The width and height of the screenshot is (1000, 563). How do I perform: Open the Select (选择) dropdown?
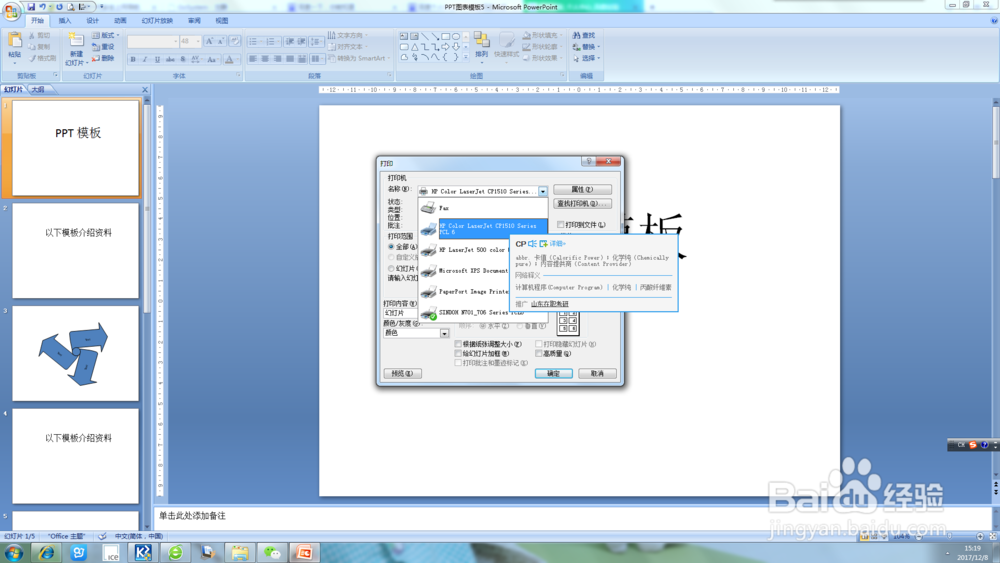[x=586, y=58]
